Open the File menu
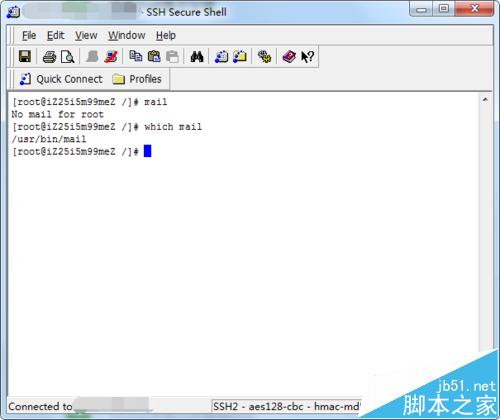Viewport: 500px width, 420px height. click(x=29, y=35)
